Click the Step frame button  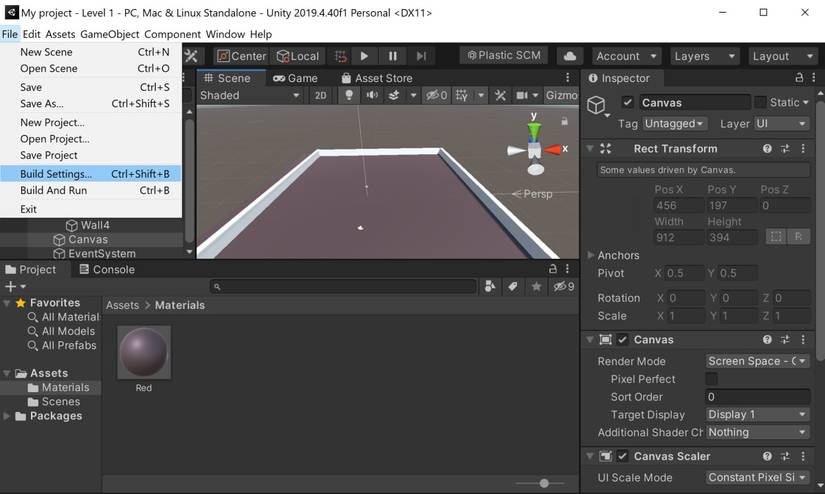point(421,56)
